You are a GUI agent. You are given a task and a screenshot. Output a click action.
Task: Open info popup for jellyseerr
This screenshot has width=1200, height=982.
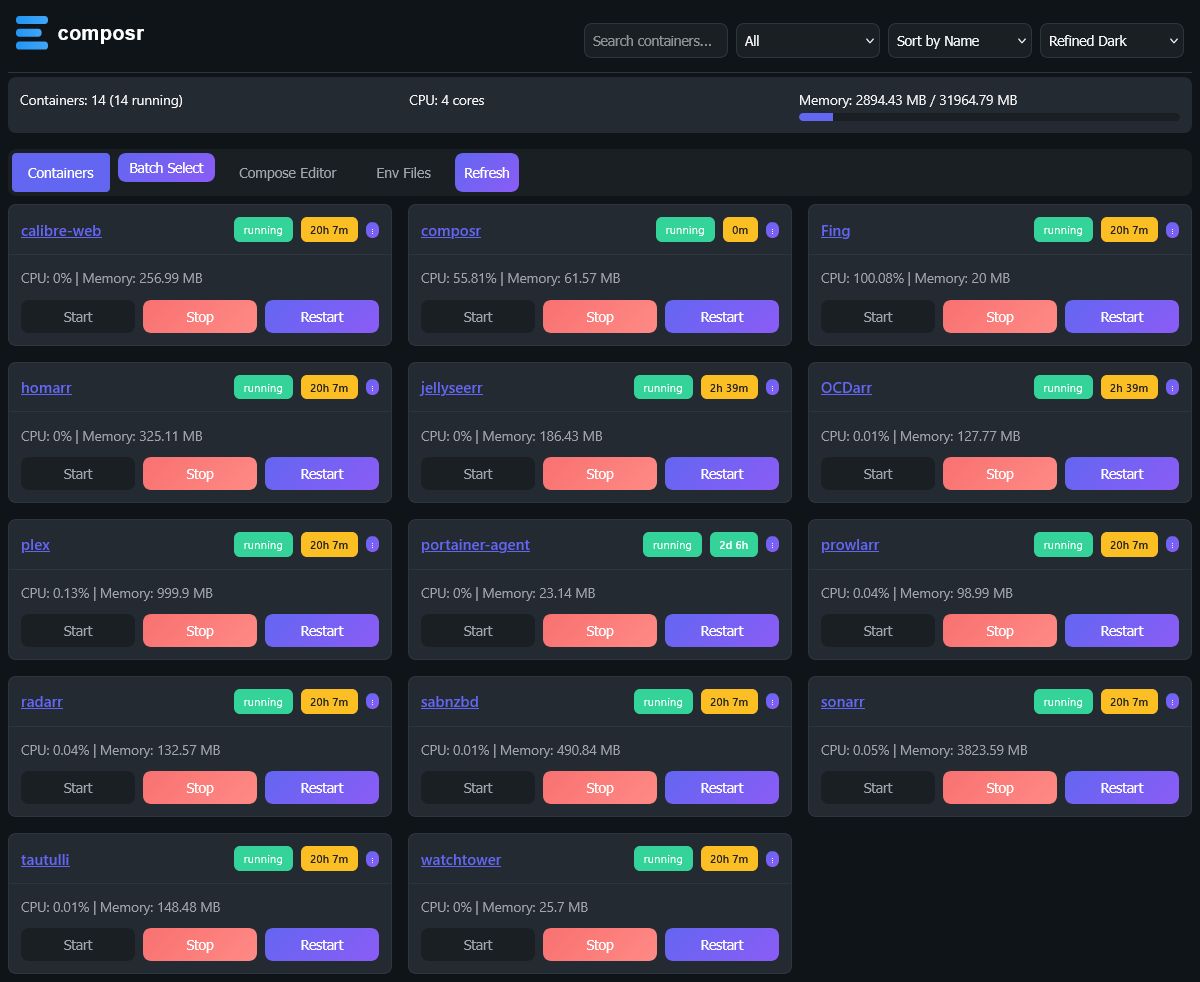tap(772, 387)
